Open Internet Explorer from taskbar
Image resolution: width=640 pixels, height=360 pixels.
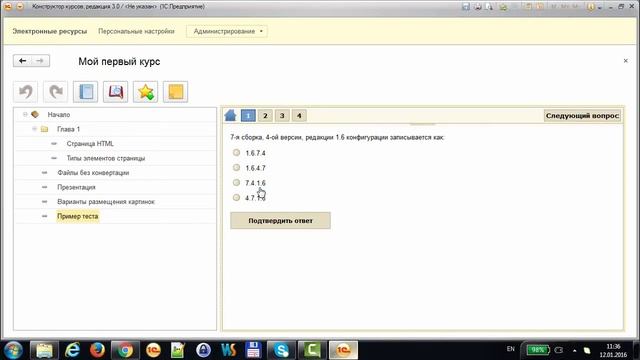(x=72, y=350)
